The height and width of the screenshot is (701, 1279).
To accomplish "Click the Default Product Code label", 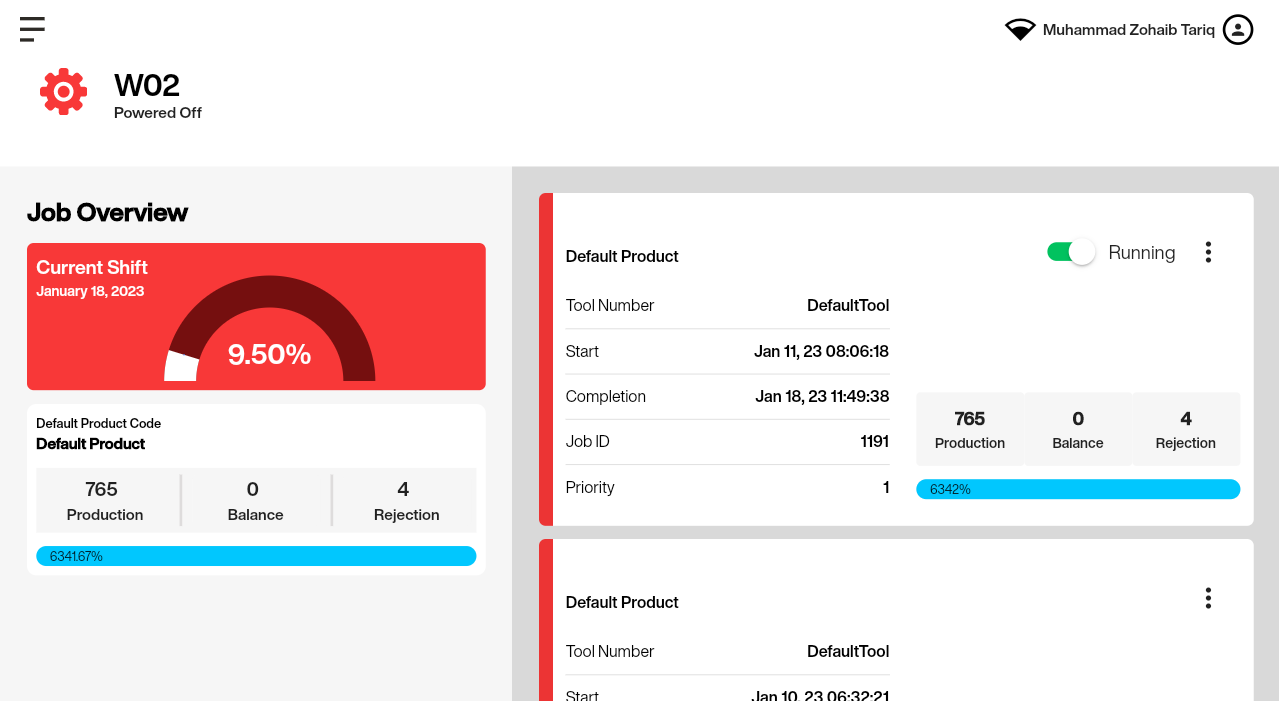I will tap(98, 423).
